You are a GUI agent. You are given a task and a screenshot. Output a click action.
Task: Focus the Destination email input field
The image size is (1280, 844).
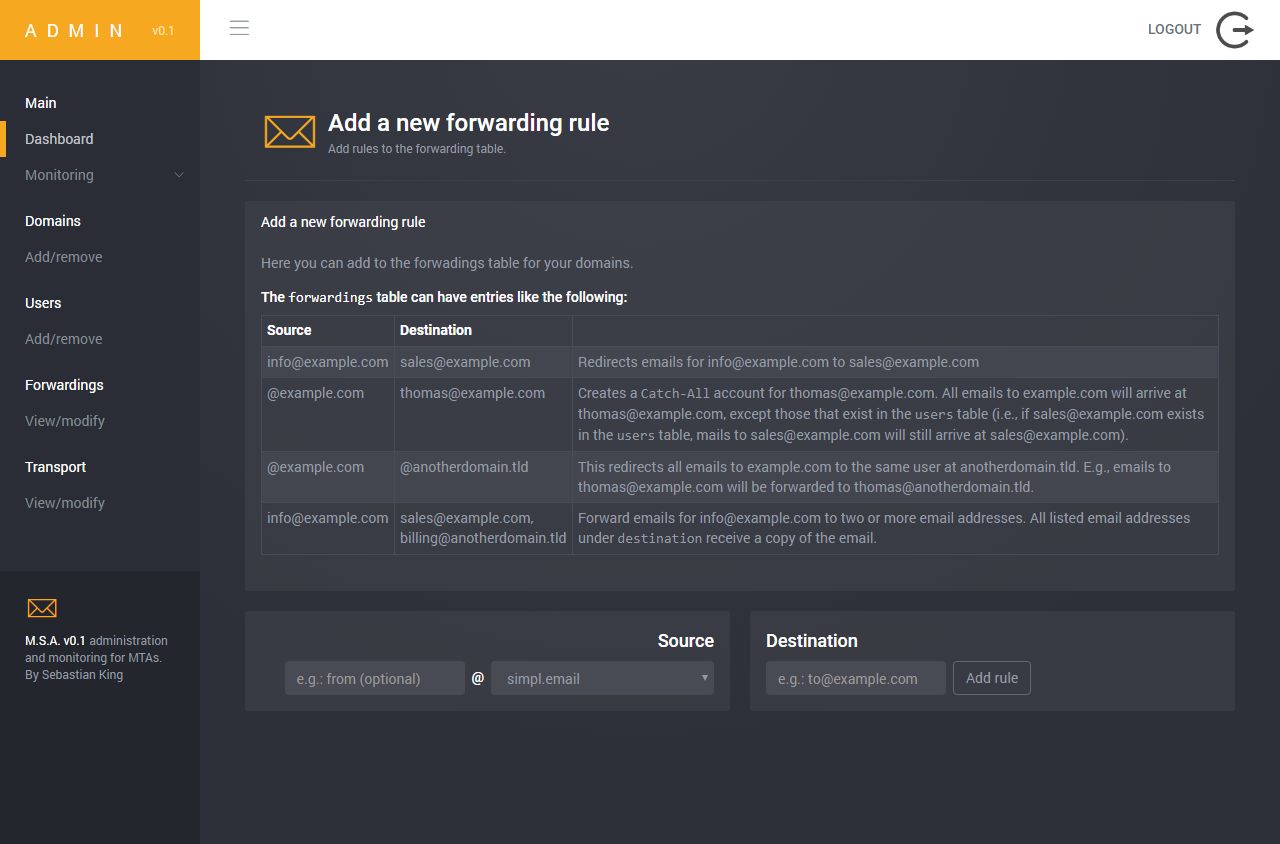click(x=855, y=678)
